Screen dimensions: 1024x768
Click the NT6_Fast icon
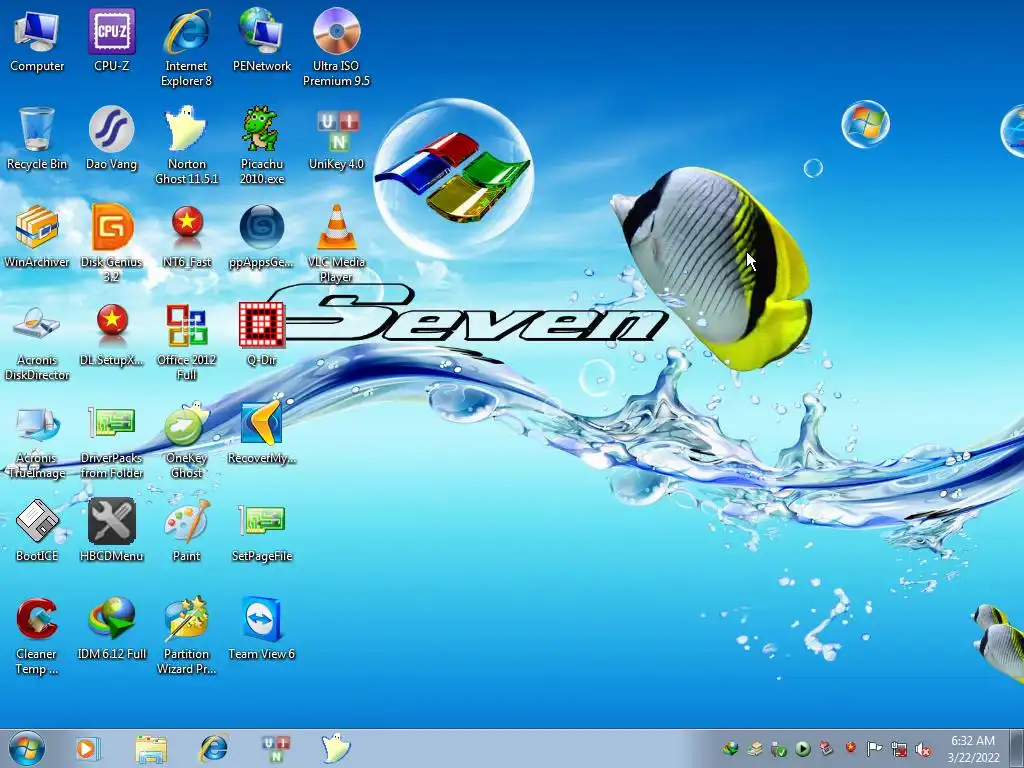(x=187, y=238)
